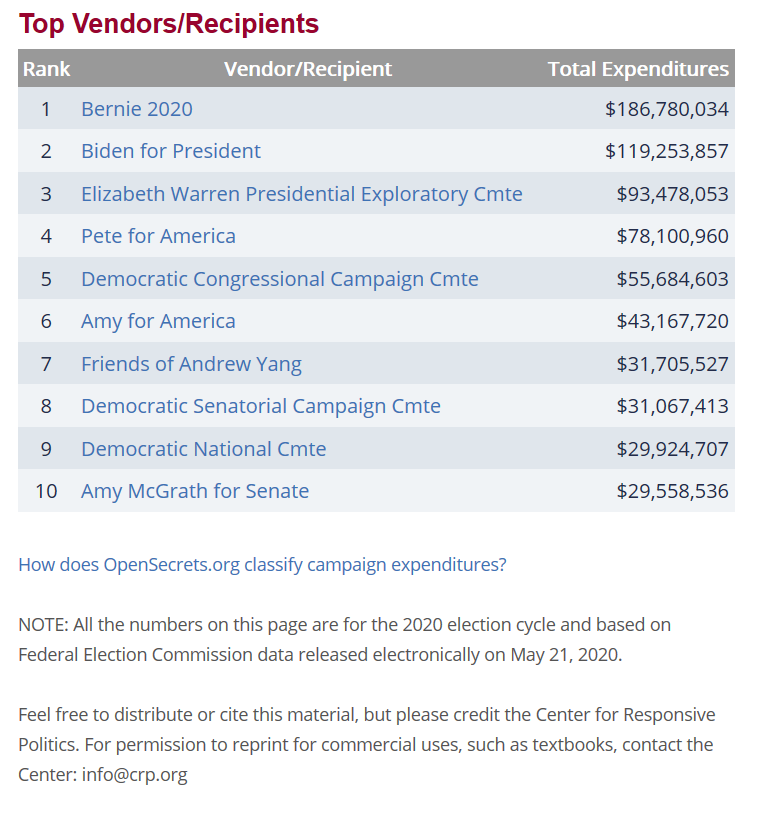Click the $29,558,536 expenditure amount
The width and height of the screenshot is (765, 820).
pyautogui.click(x=672, y=491)
